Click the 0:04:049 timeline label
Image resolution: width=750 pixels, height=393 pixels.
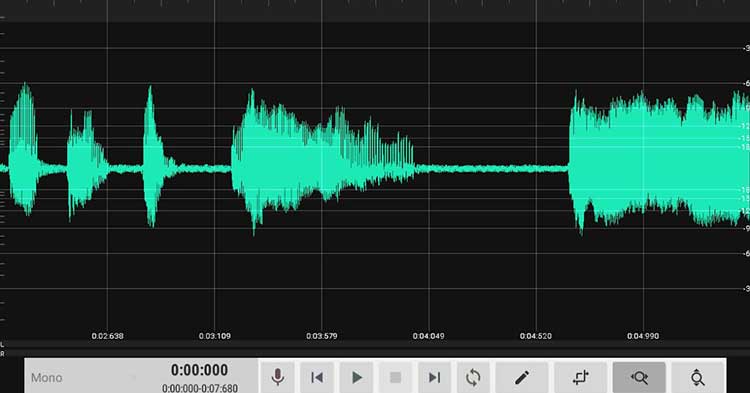429,336
